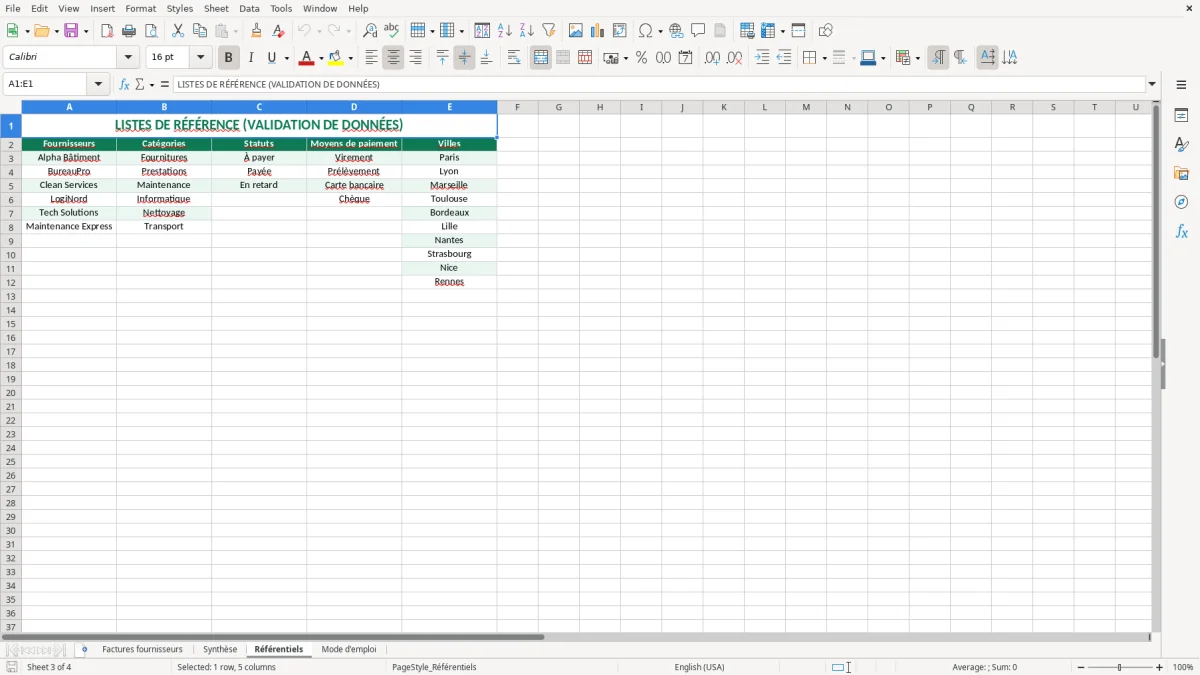Toggle Print Preview

pos(151,31)
